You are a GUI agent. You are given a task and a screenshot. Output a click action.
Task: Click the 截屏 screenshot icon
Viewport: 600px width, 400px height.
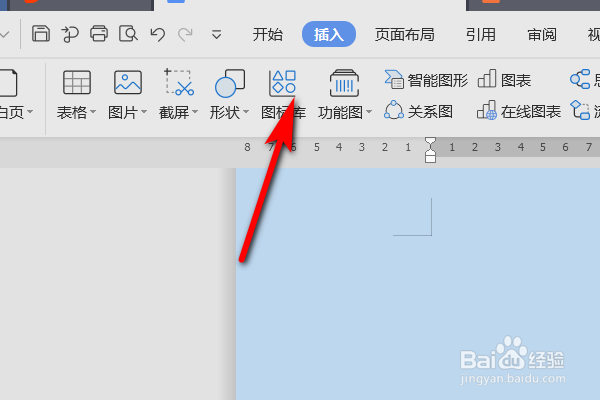pyautogui.click(x=179, y=82)
